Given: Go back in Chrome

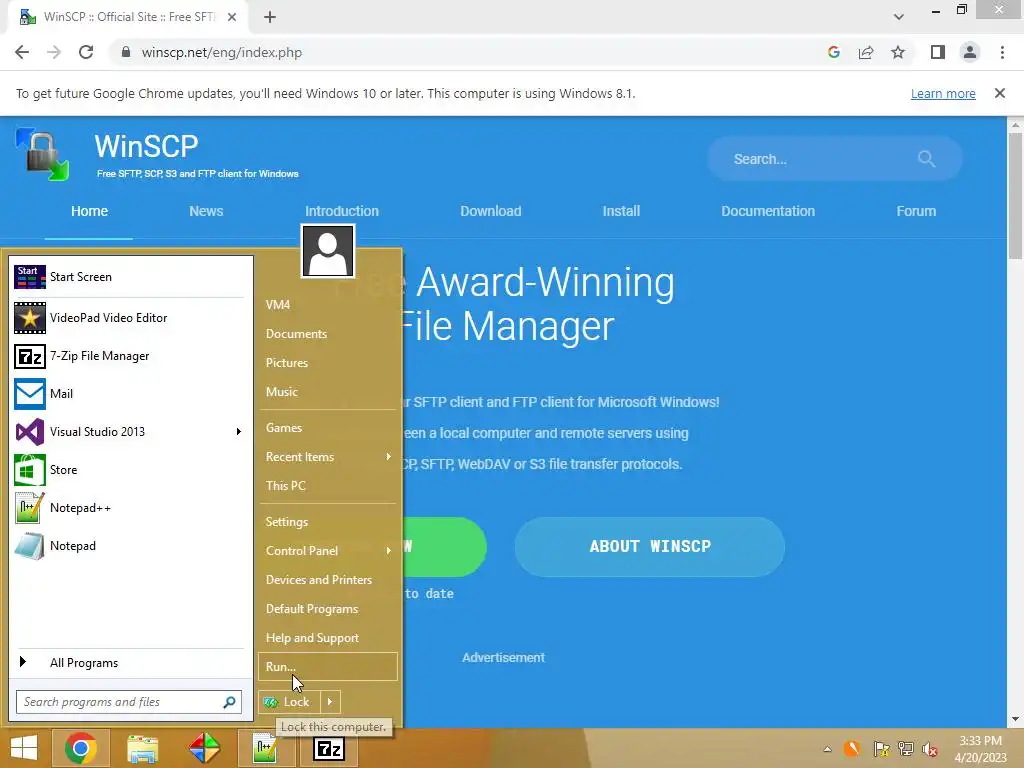Looking at the screenshot, I should tap(22, 52).
